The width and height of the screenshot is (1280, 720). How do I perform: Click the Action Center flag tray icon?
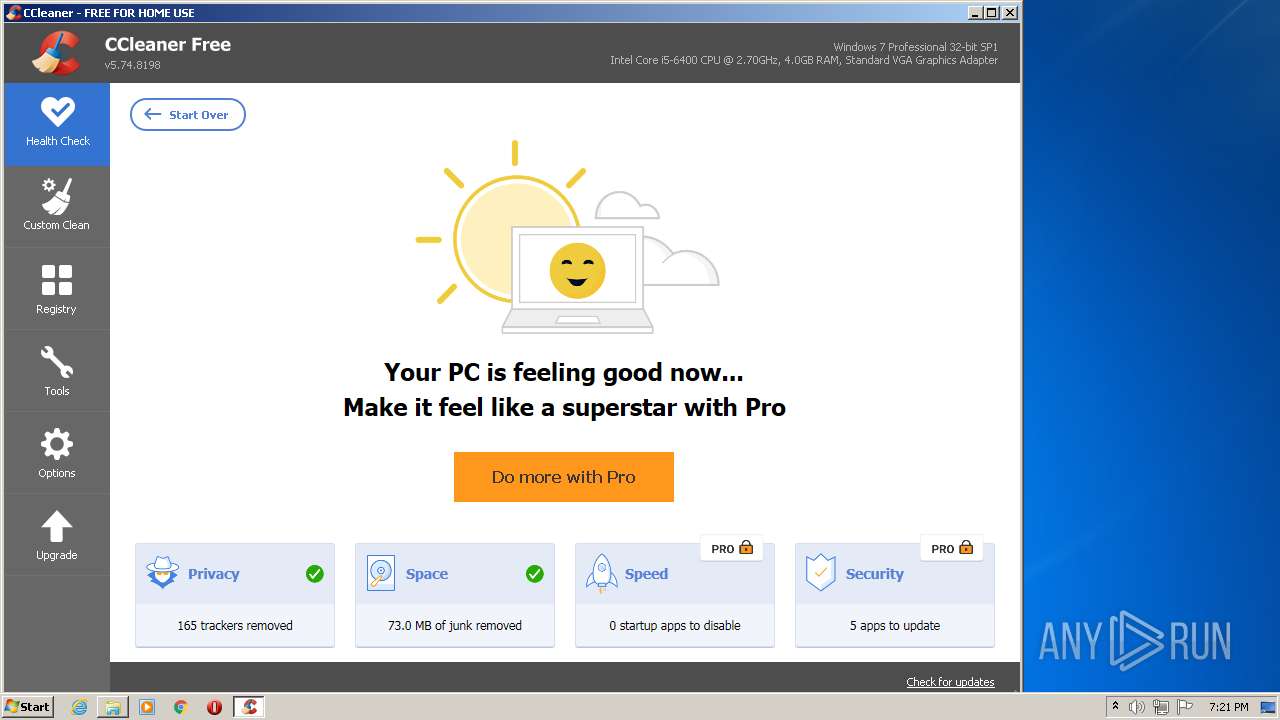pos(1185,707)
